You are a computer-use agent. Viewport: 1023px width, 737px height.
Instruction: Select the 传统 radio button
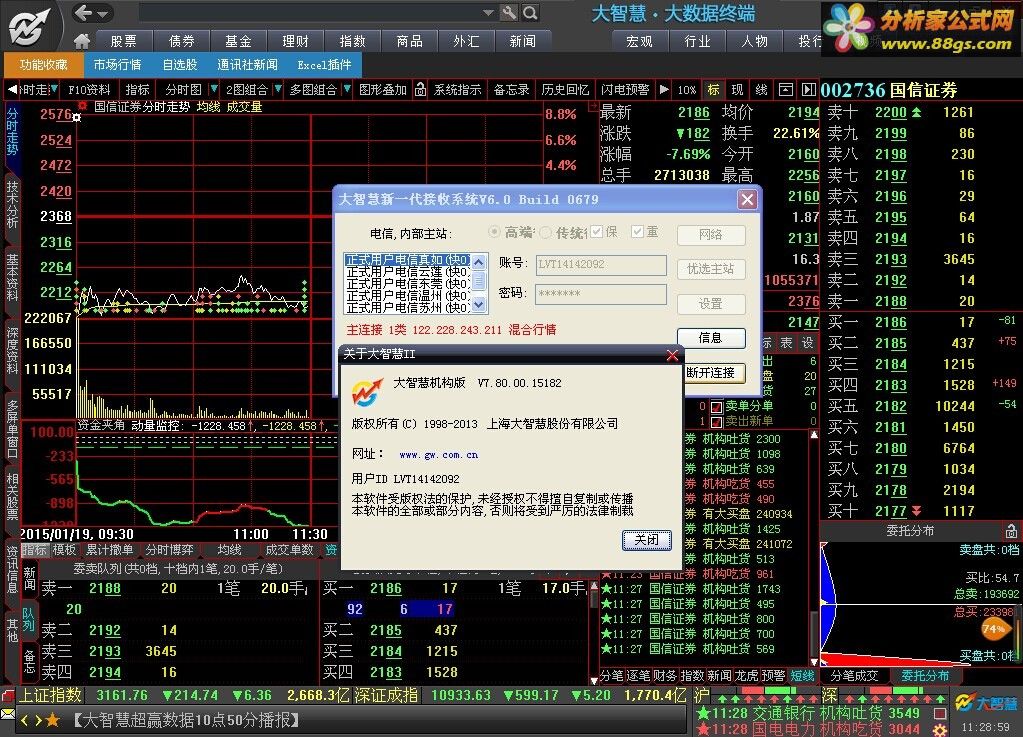545,232
